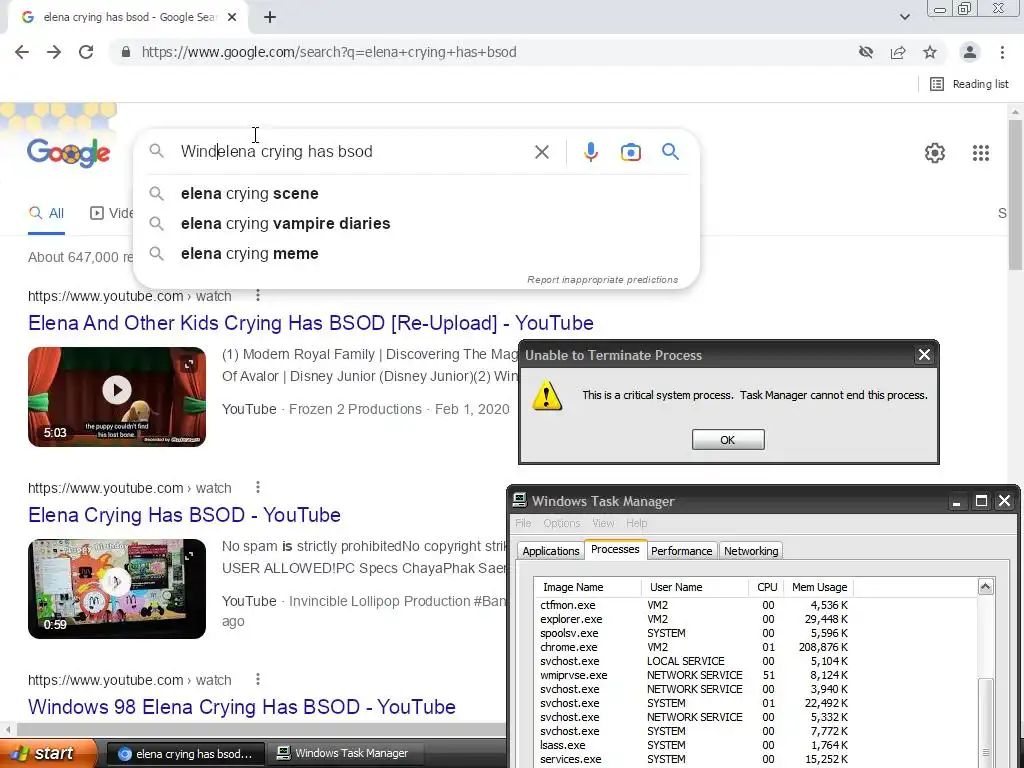The image size is (1024, 768).
Task: Select chrome.exe in process list
Action: [694, 647]
